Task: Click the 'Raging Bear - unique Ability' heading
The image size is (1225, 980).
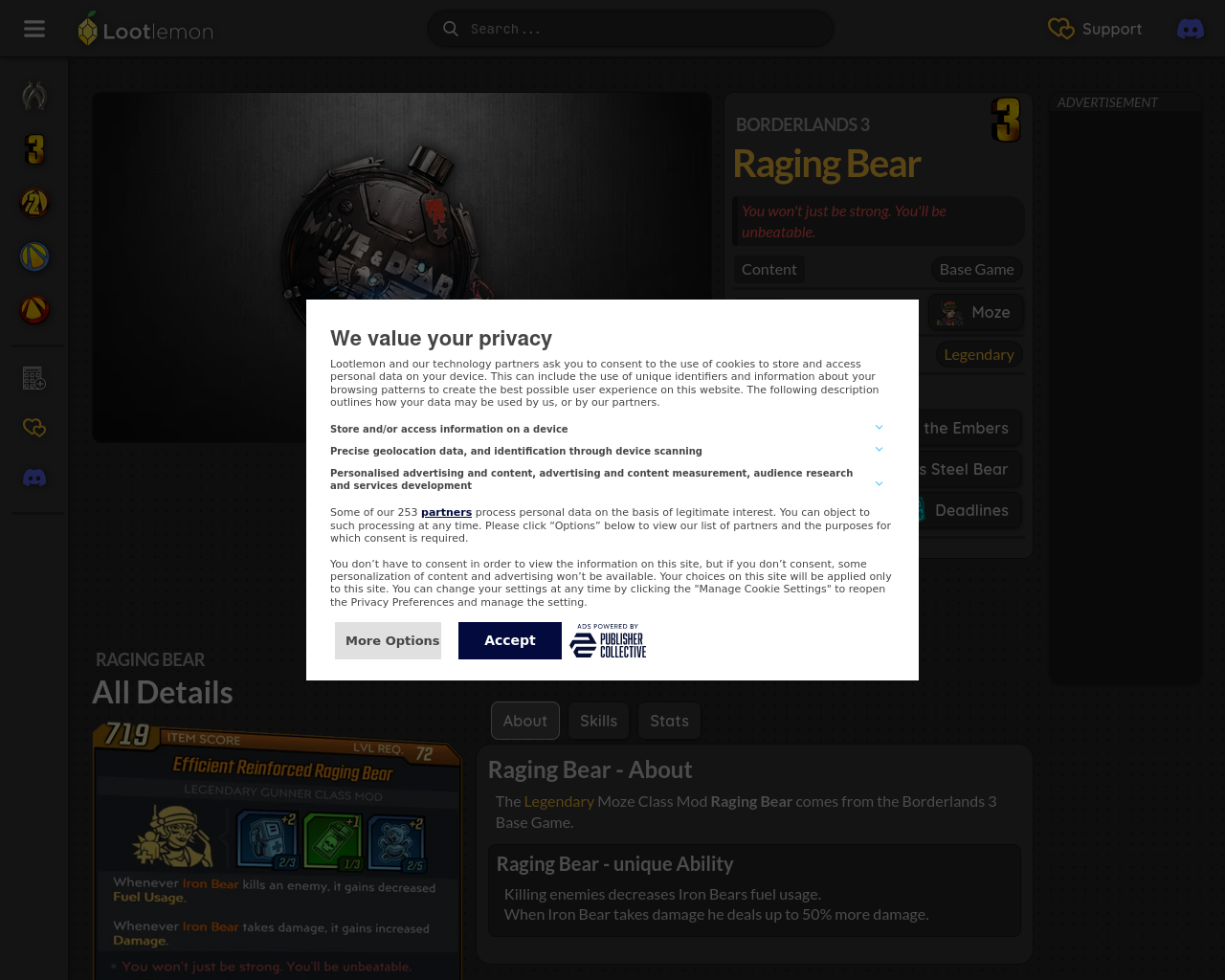Action: pos(614,864)
